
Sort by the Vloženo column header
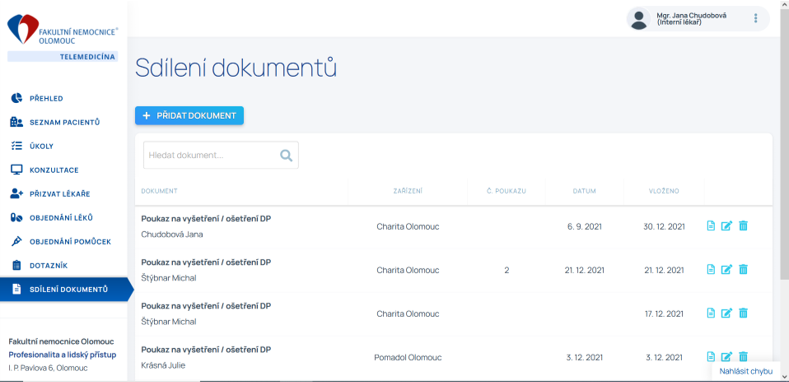pyautogui.click(x=664, y=191)
